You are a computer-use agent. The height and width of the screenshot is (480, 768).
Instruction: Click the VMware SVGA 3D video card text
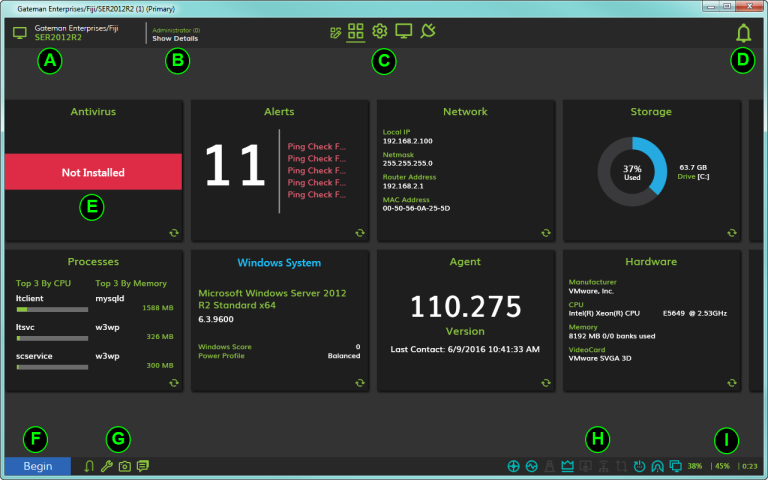point(600,358)
